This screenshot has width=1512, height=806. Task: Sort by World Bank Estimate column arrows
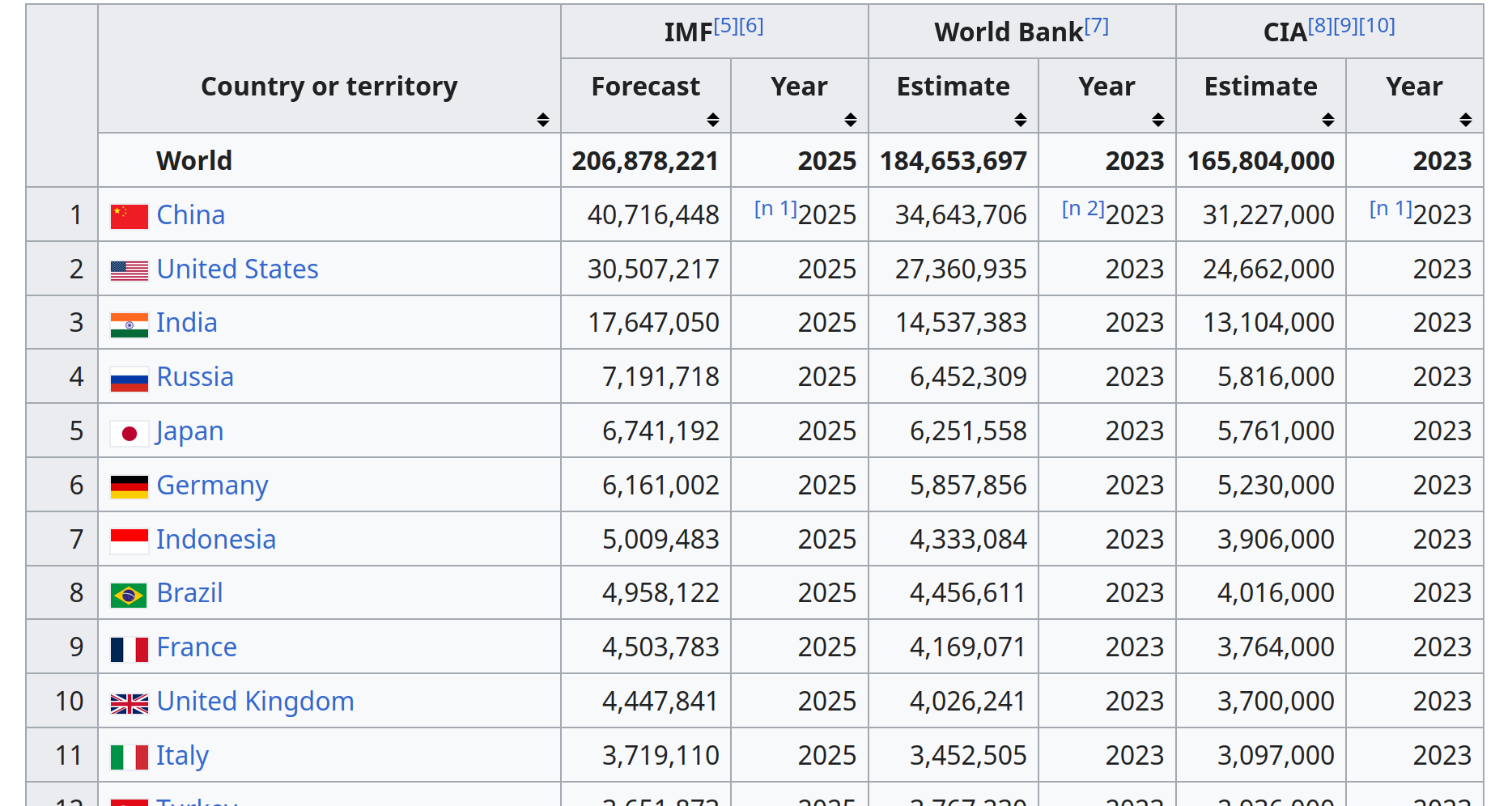click(x=1020, y=120)
